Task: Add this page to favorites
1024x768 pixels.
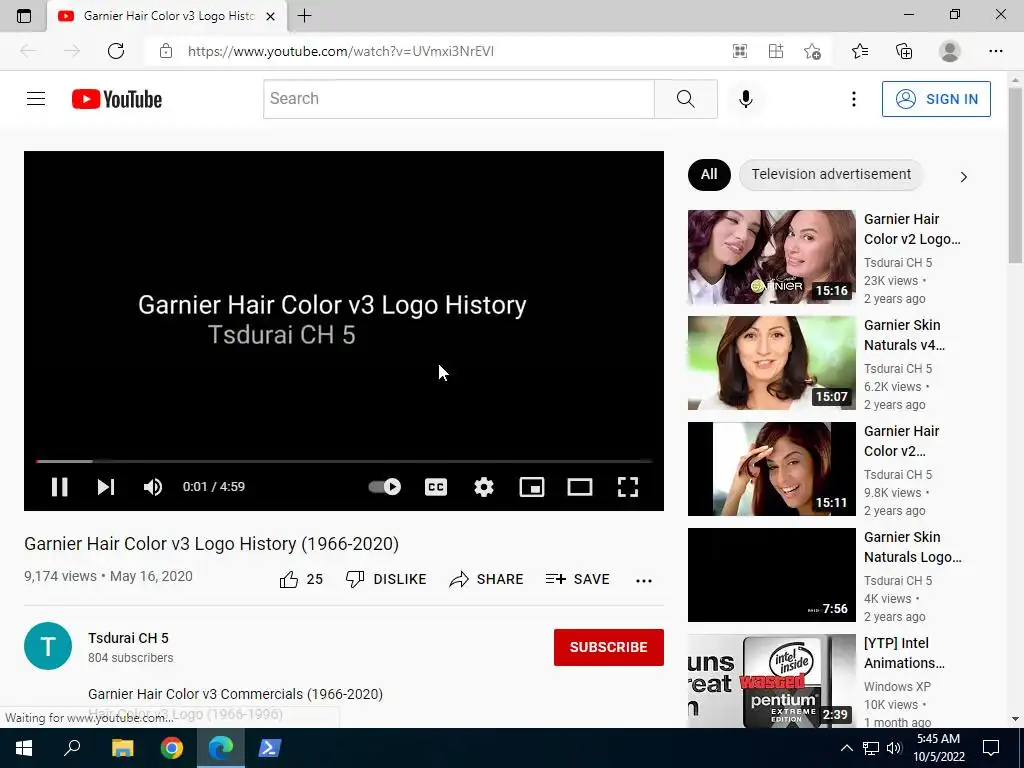Action: [812, 51]
